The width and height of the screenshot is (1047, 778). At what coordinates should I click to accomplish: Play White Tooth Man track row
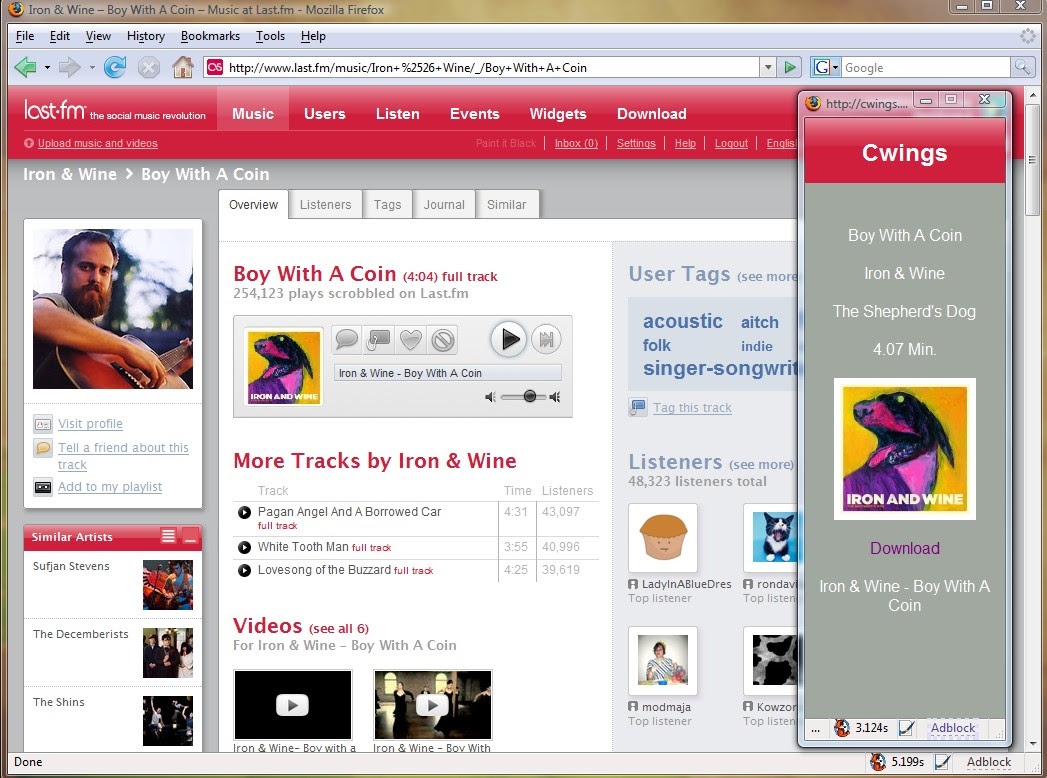(244, 548)
